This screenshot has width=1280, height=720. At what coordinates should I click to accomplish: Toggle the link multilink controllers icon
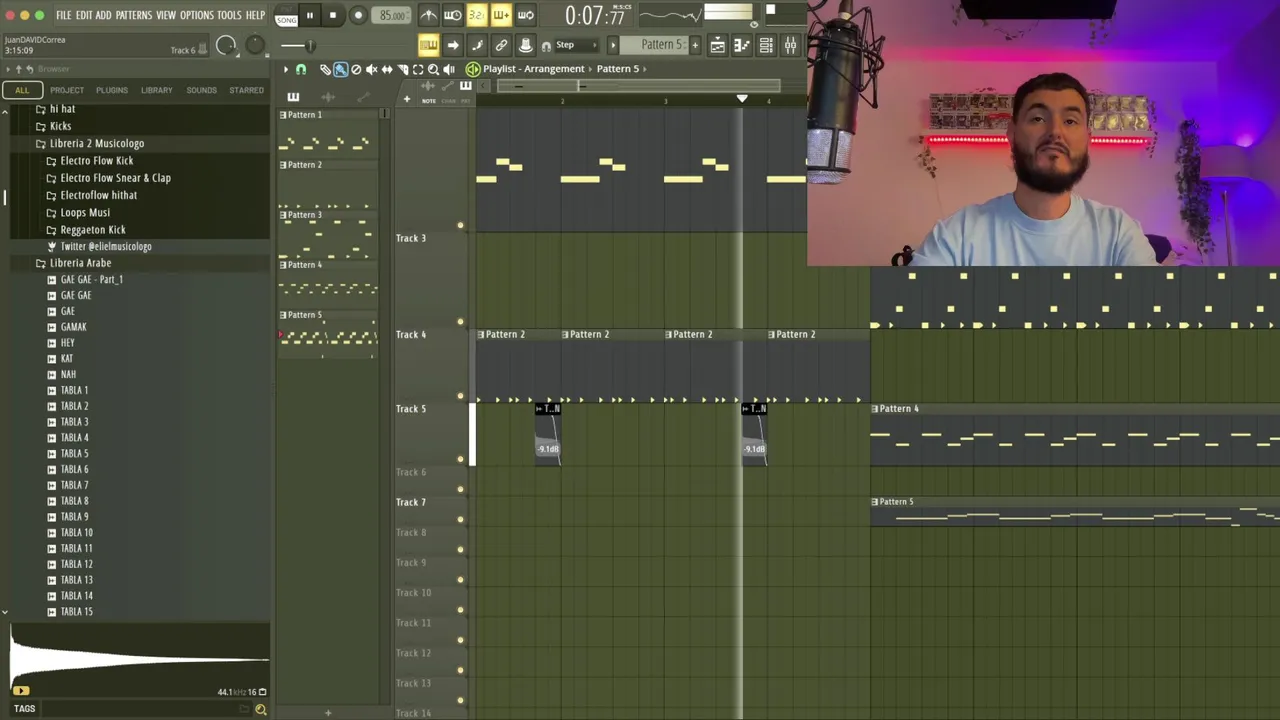click(501, 45)
